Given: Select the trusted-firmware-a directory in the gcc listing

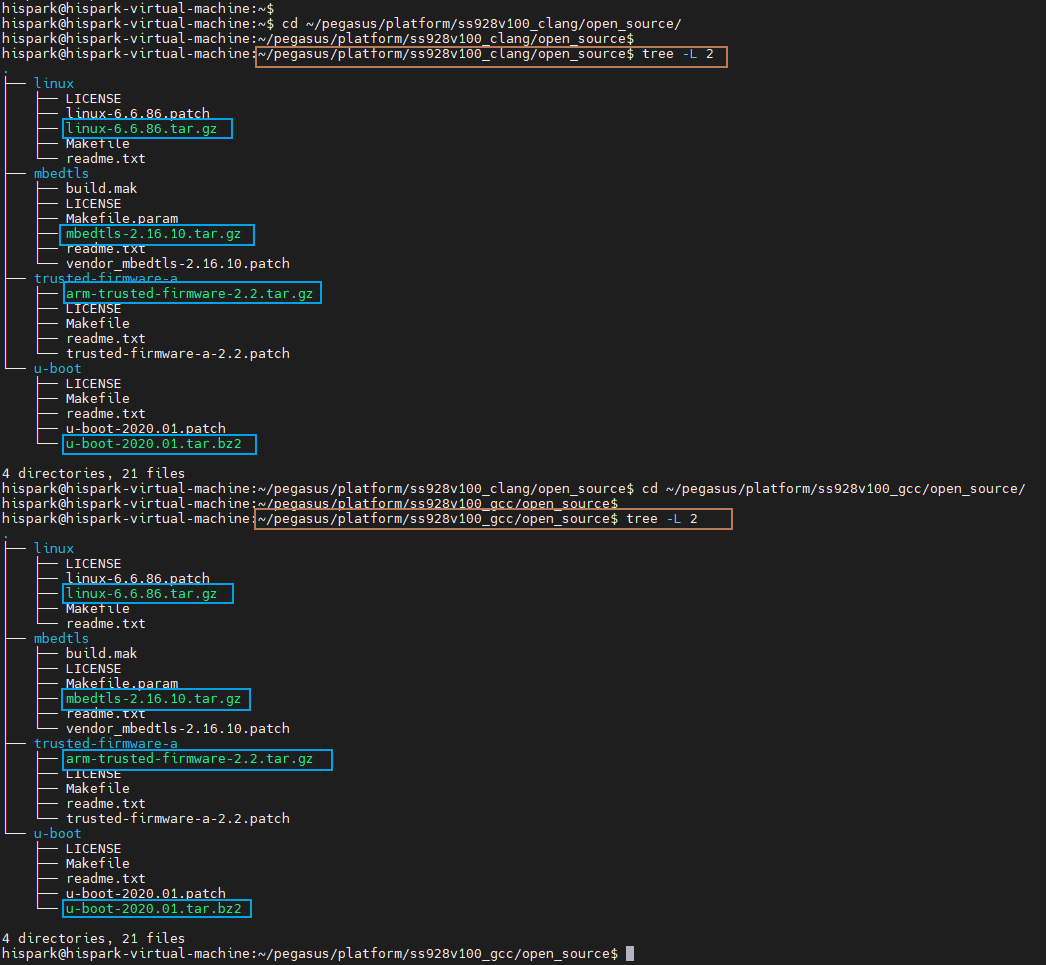Looking at the screenshot, I should 106,744.
